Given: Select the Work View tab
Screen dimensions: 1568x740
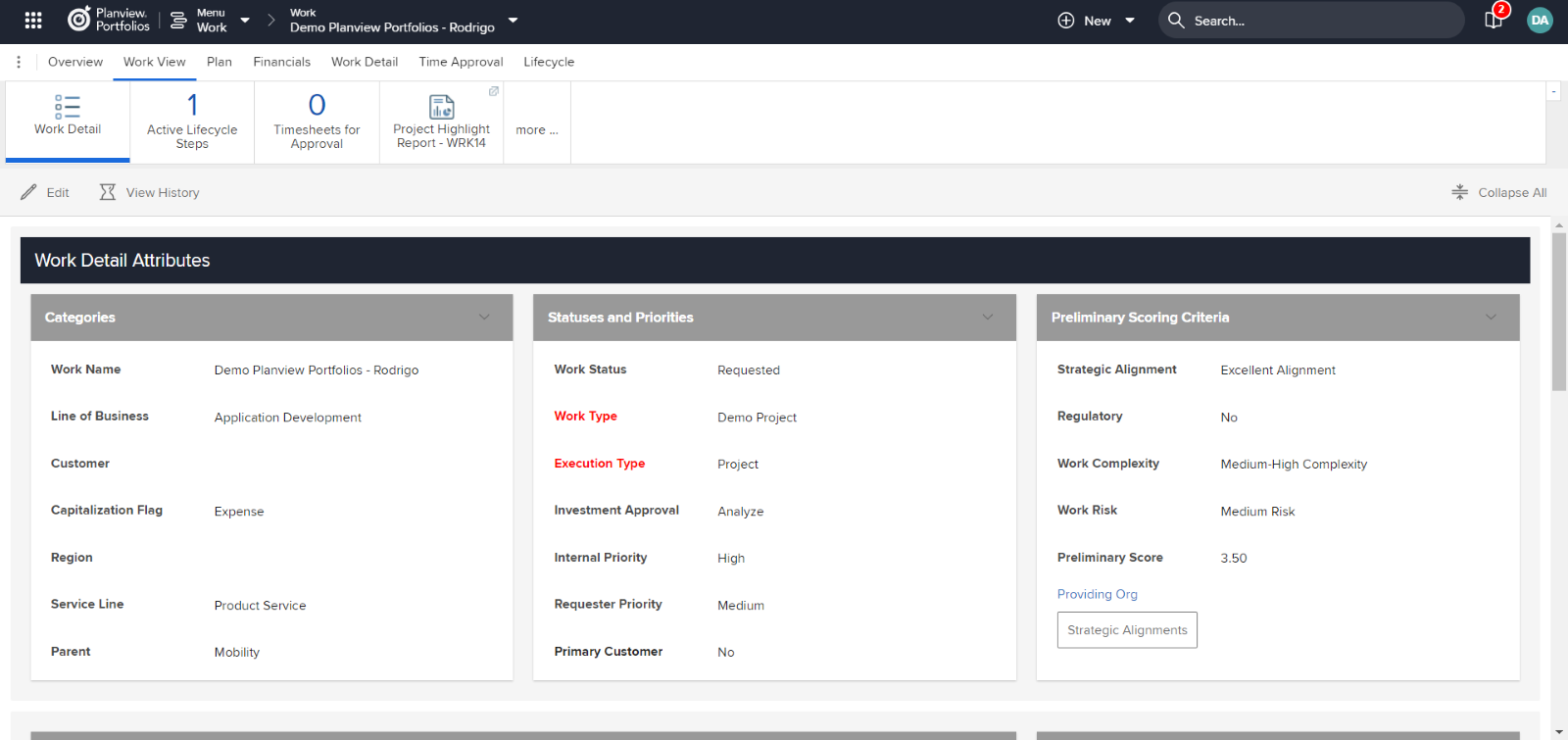Looking at the screenshot, I should coord(155,62).
